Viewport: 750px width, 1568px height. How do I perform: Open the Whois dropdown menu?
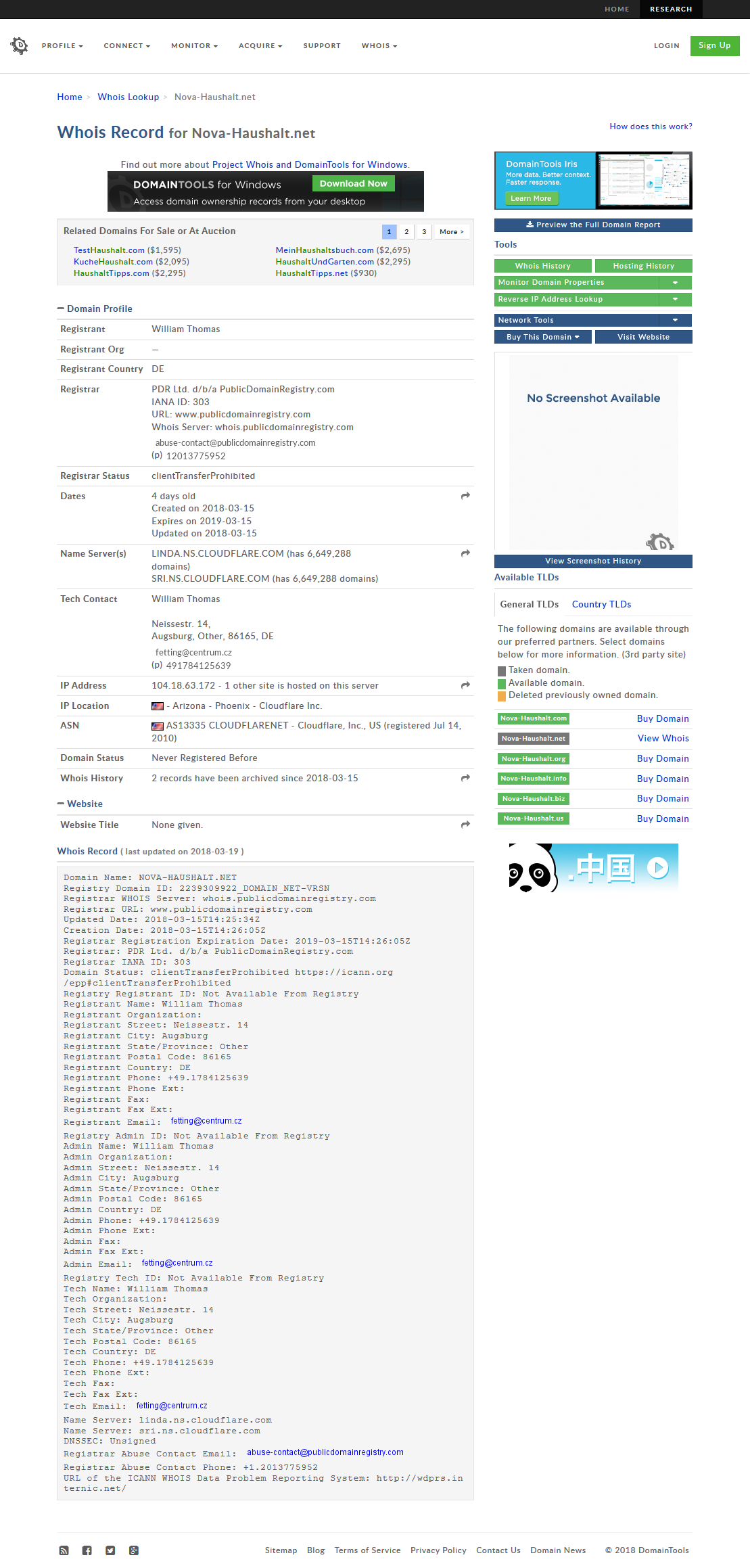click(x=379, y=46)
